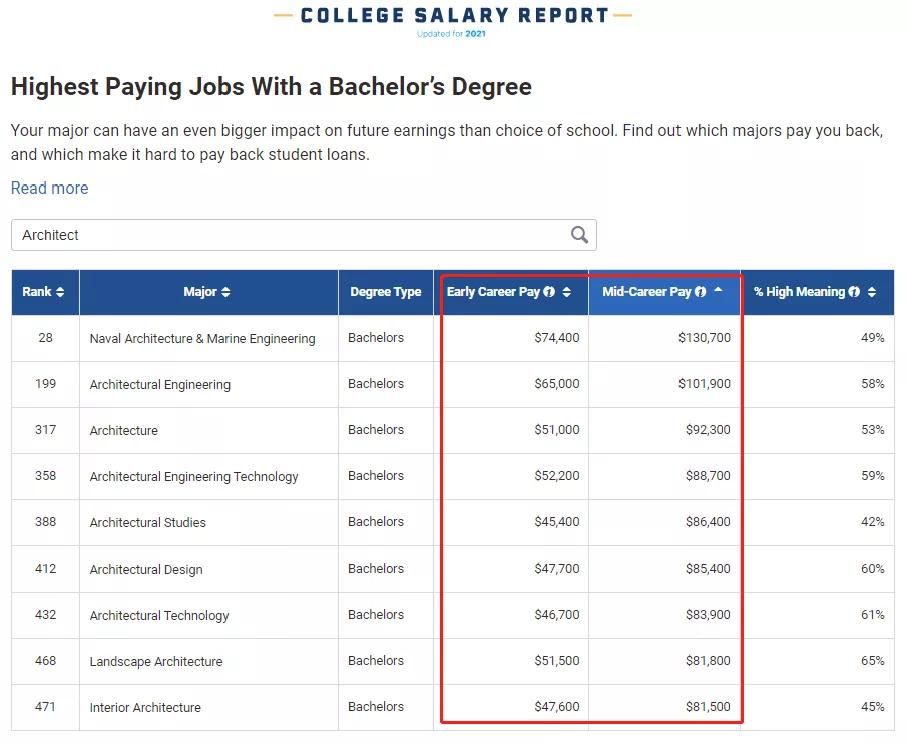Open the Architectural Studies major

tap(148, 522)
